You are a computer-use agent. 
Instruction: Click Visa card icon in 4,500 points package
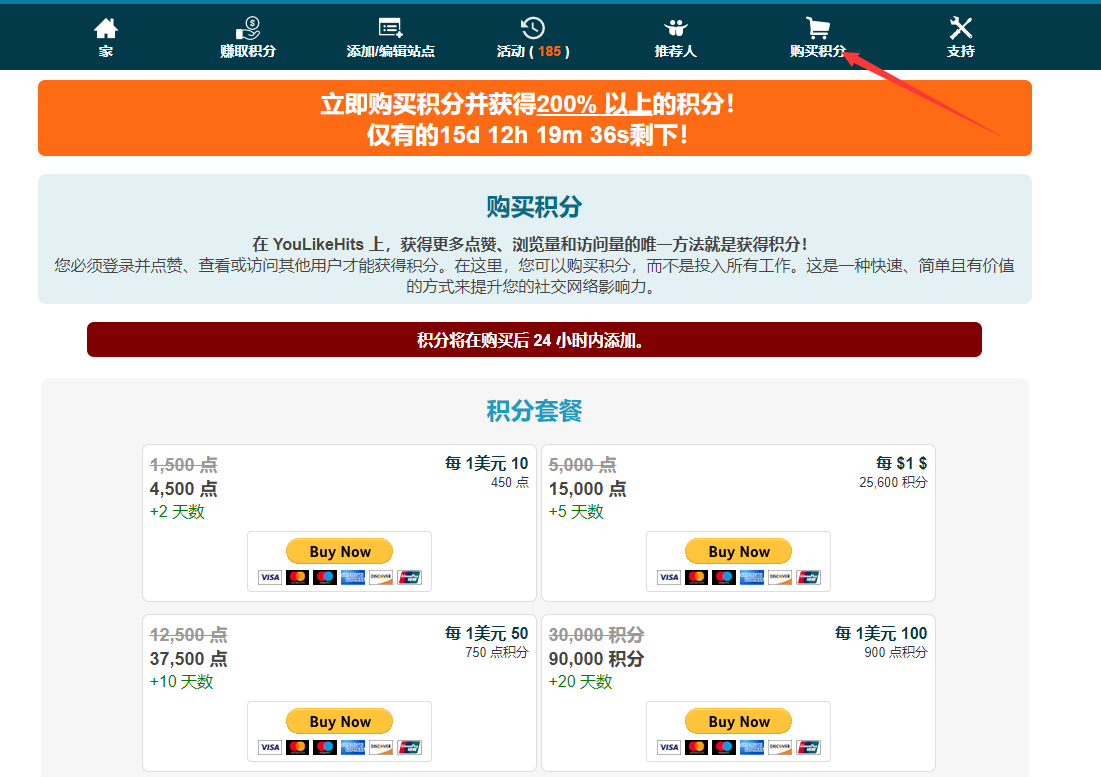[270, 577]
